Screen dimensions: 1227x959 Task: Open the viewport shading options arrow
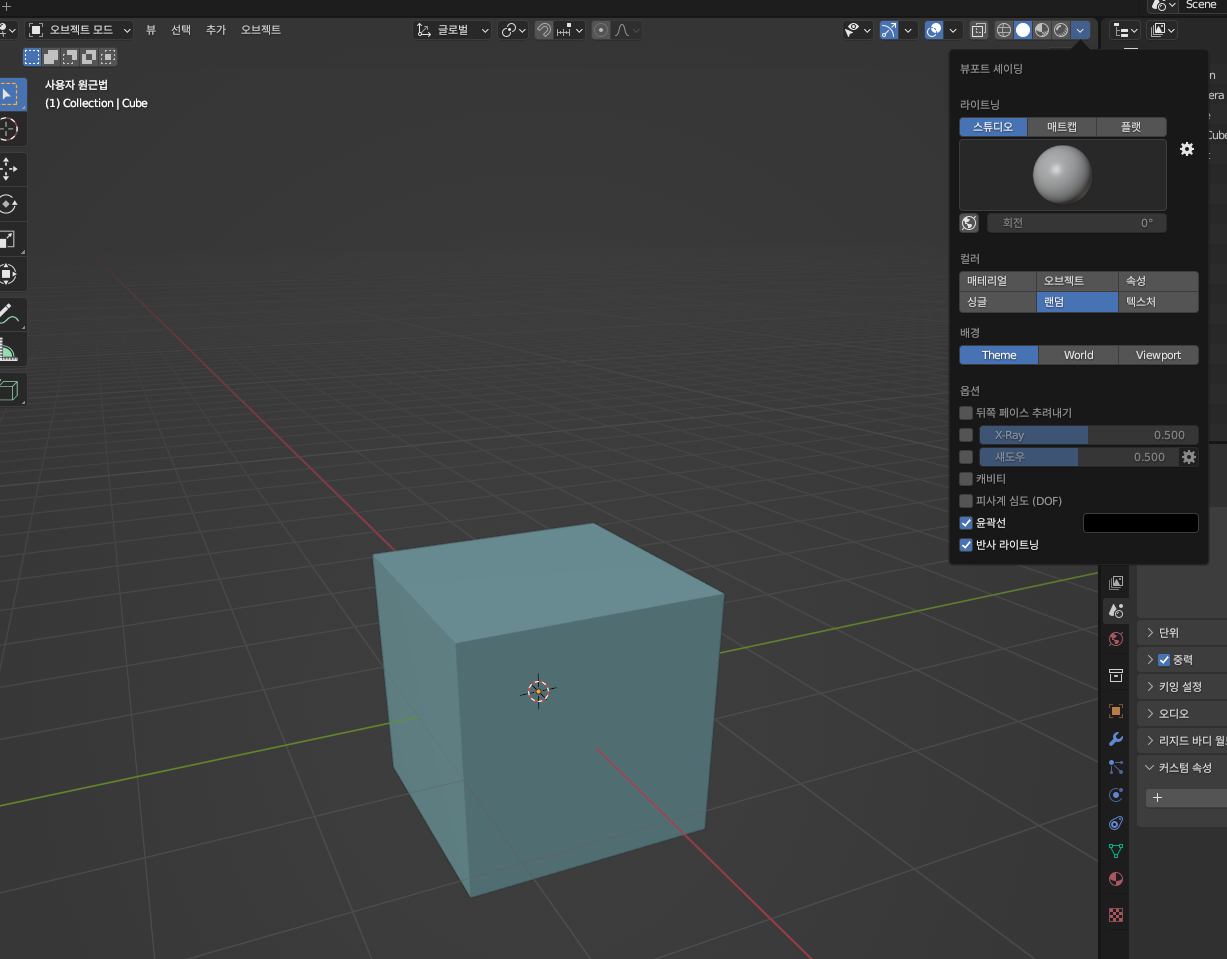pos(1081,30)
